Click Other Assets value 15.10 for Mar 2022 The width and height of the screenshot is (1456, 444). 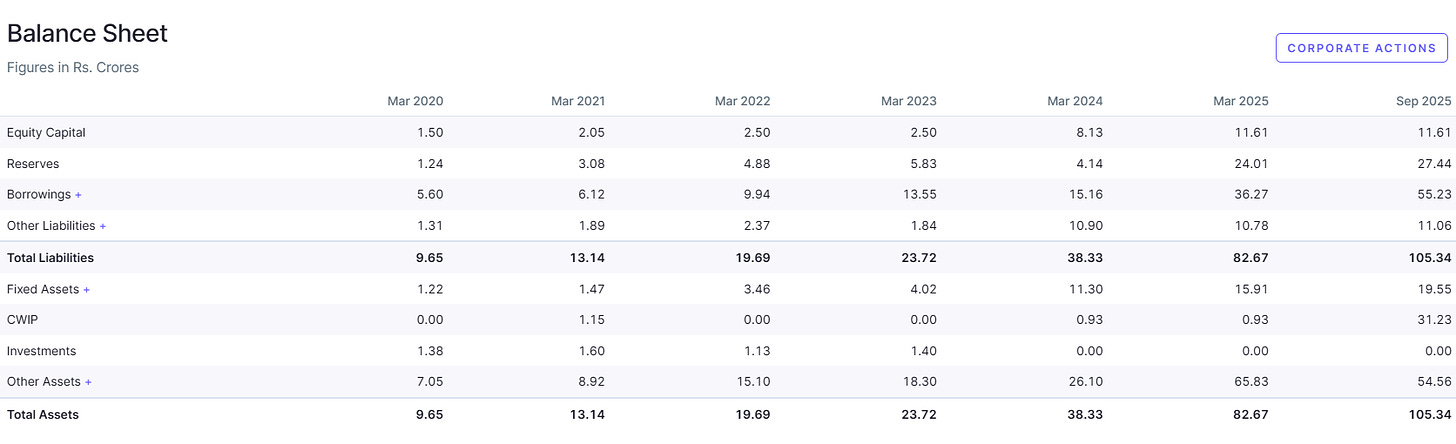coord(754,382)
